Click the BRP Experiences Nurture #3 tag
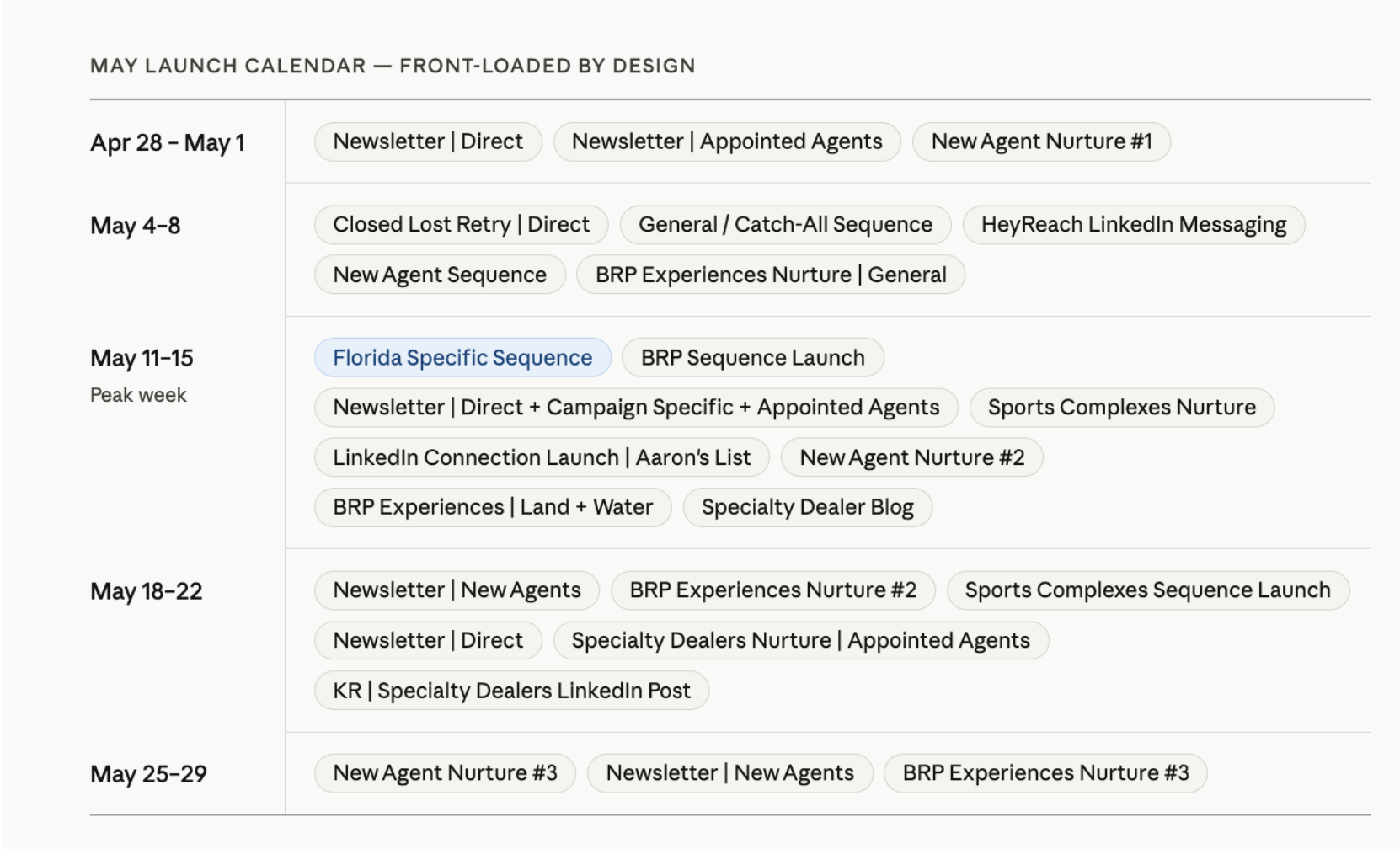 pyautogui.click(x=1045, y=773)
